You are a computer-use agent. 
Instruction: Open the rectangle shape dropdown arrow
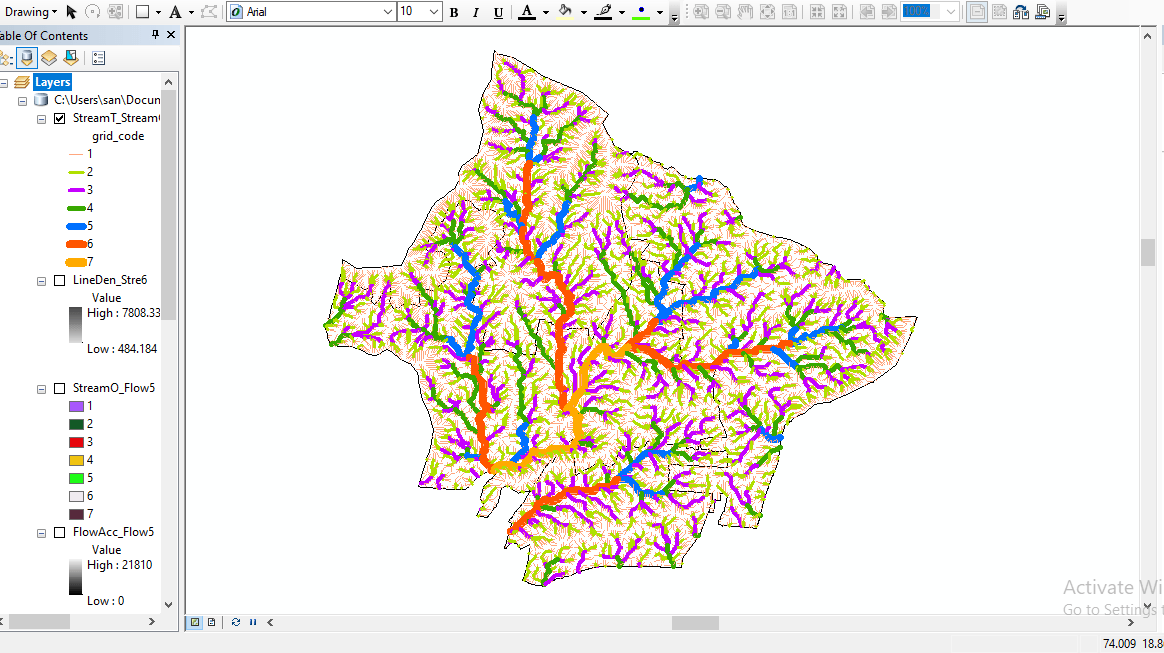pyautogui.click(x=158, y=12)
